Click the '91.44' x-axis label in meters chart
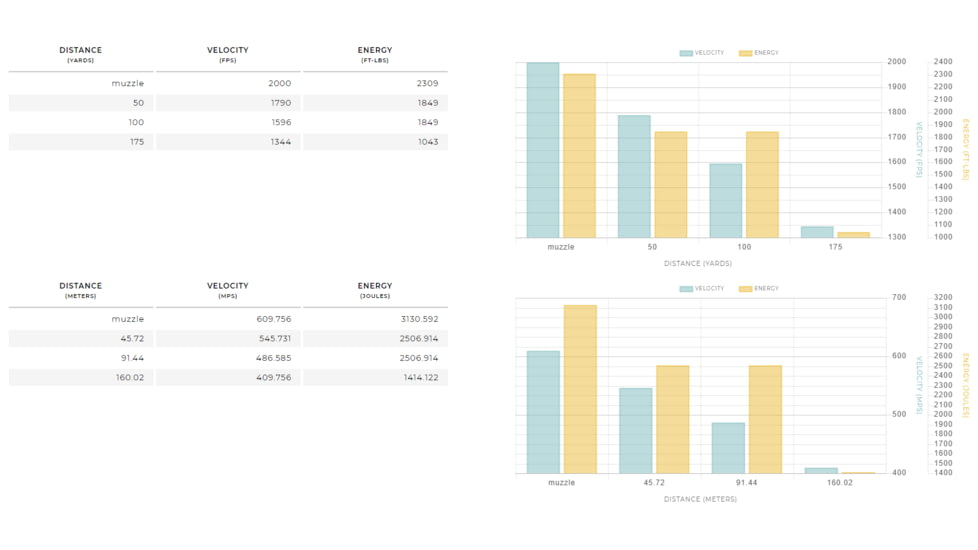The width and height of the screenshot is (978, 550). (747, 483)
